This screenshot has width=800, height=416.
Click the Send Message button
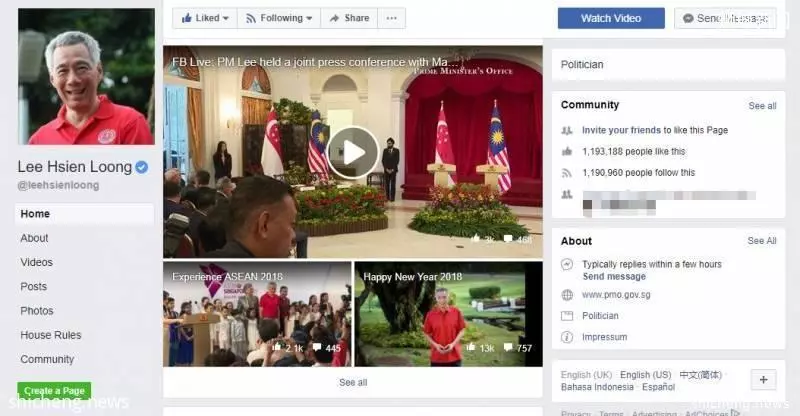pyautogui.click(x=725, y=18)
